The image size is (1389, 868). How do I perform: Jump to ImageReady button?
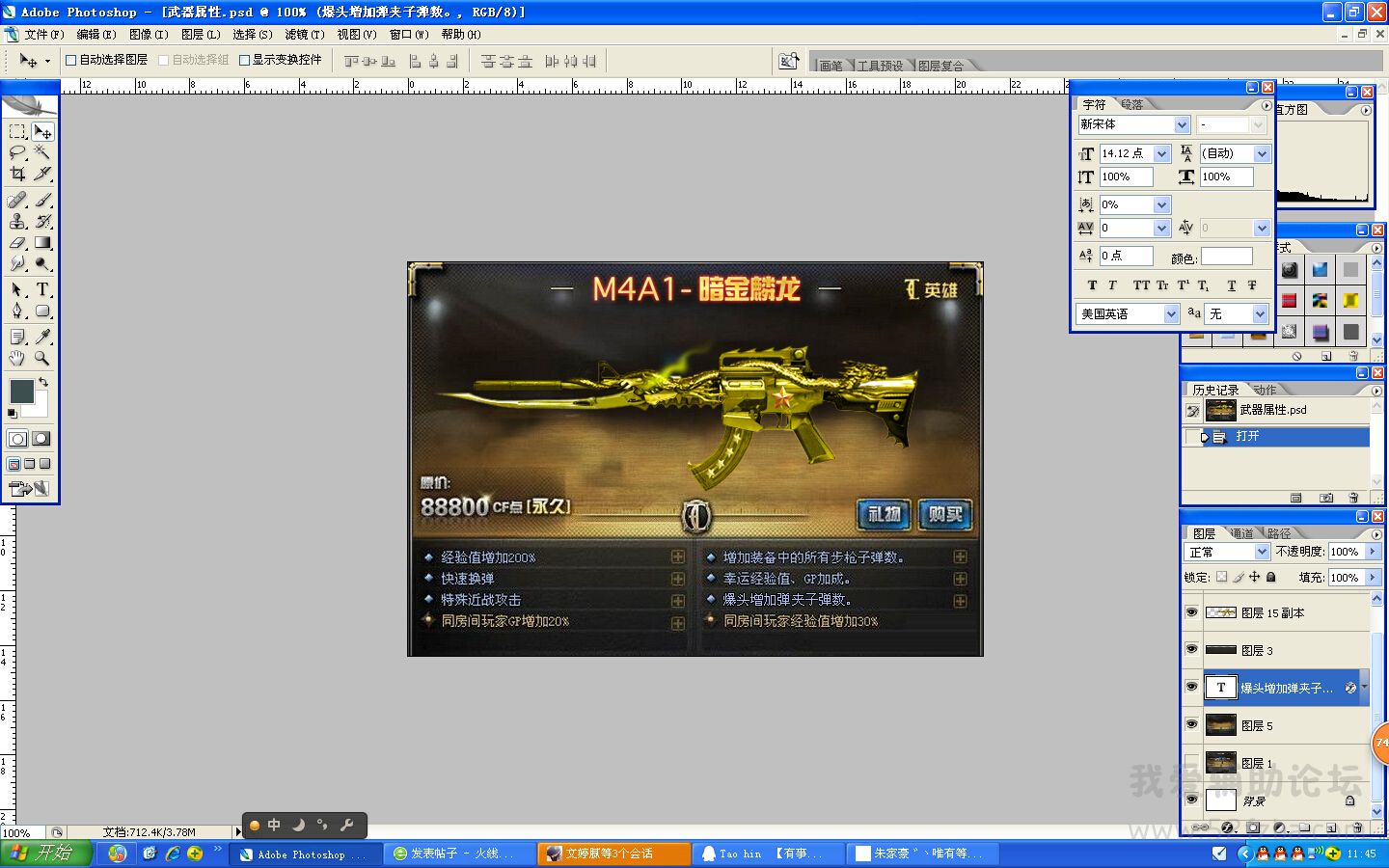pyautogui.click(x=29, y=489)
